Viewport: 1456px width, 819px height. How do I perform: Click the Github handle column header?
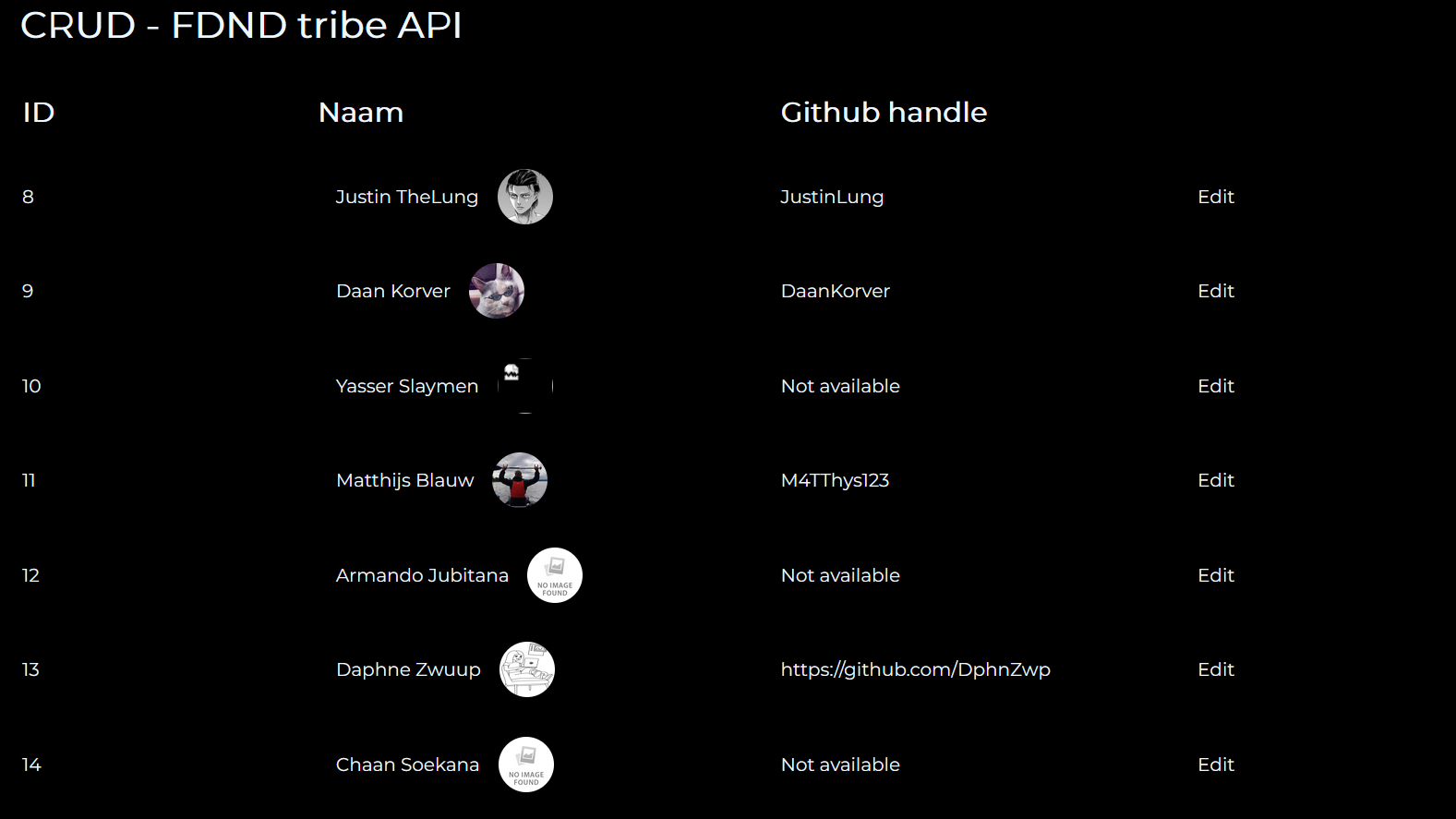[x=883, y=112]
